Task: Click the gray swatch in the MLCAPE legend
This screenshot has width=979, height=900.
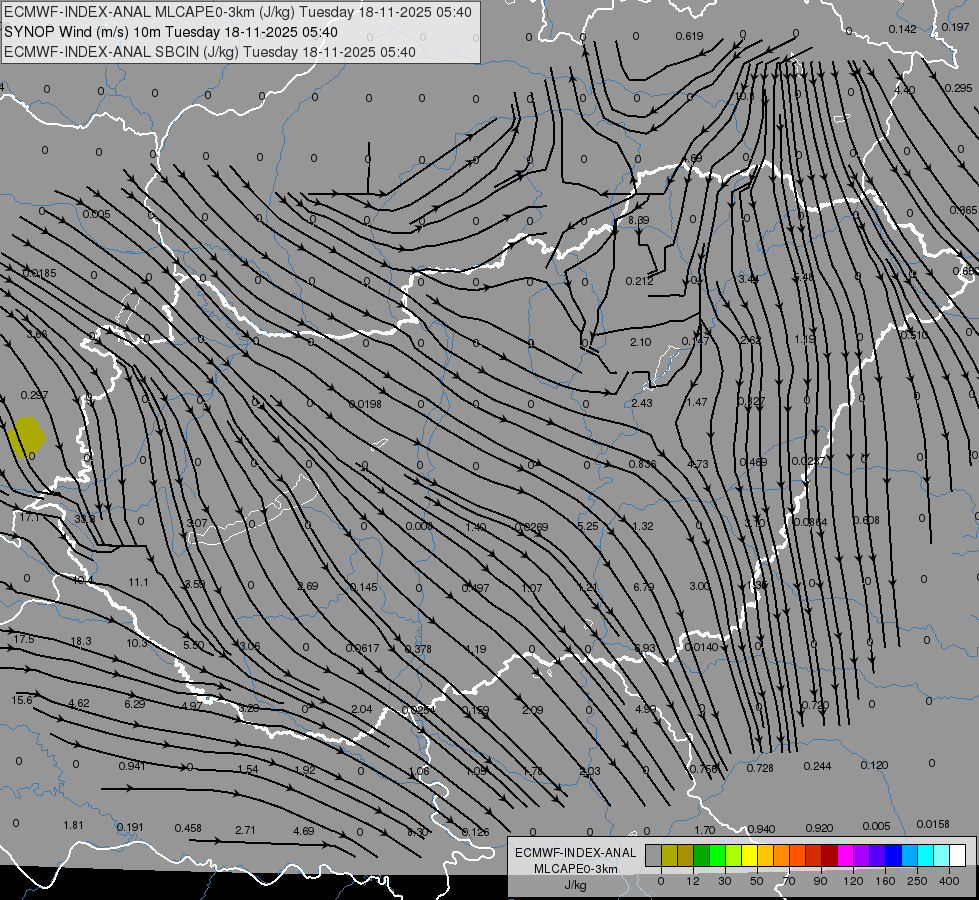Action: pyautogui.click(x=653, y=855)
